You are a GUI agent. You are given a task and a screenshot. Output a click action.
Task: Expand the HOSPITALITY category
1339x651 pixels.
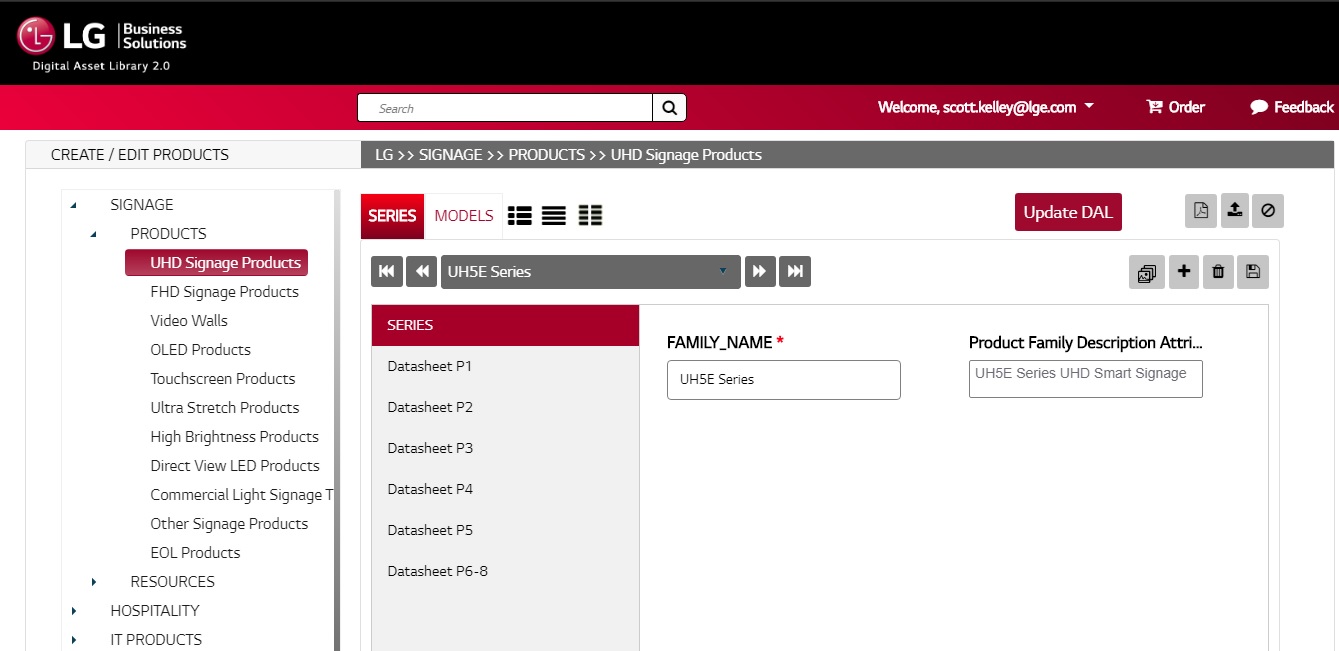coord(72,610)
